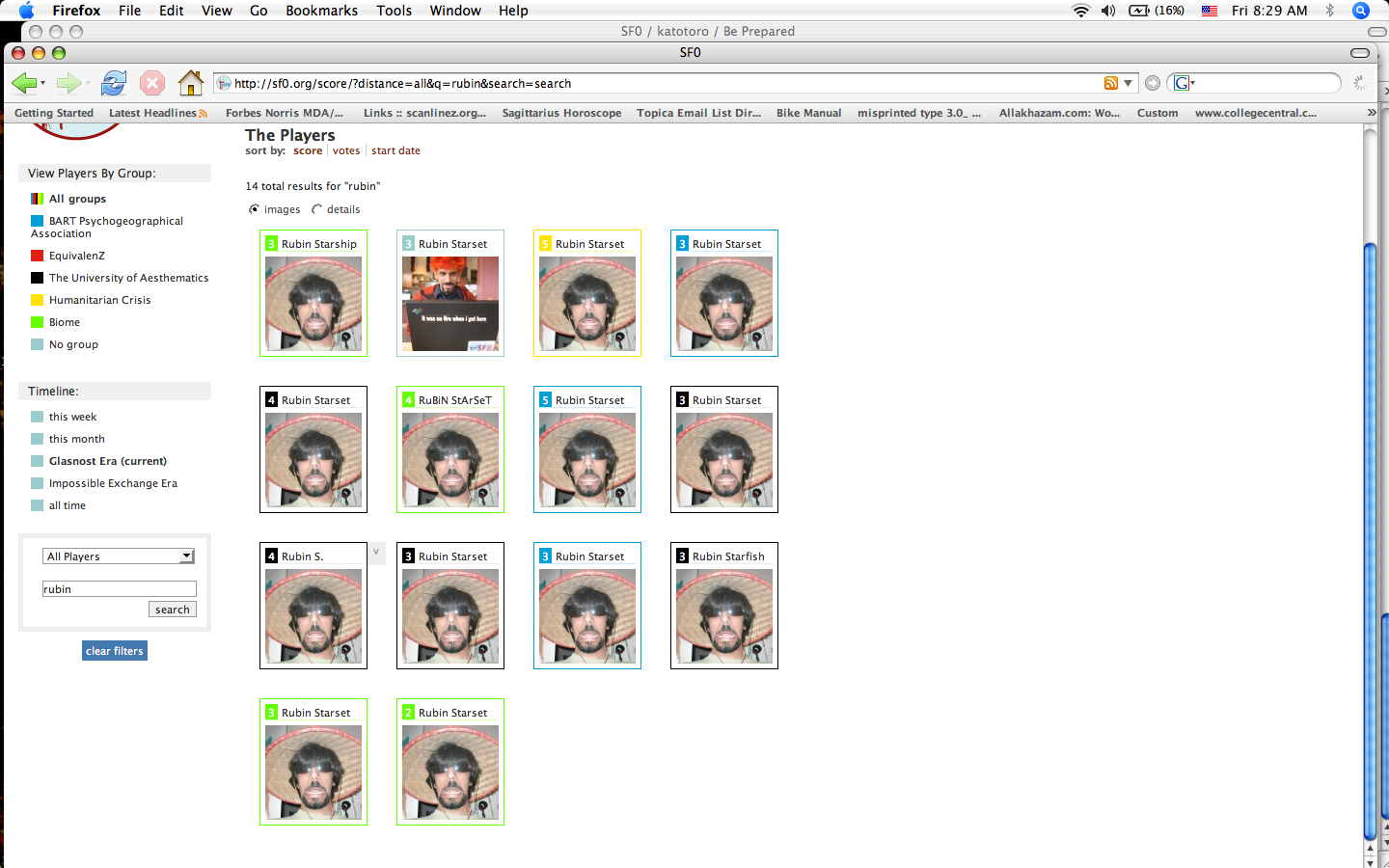Click the rubin search text field
This screenshot has height=868, width=1389.
tap(119, 589)
